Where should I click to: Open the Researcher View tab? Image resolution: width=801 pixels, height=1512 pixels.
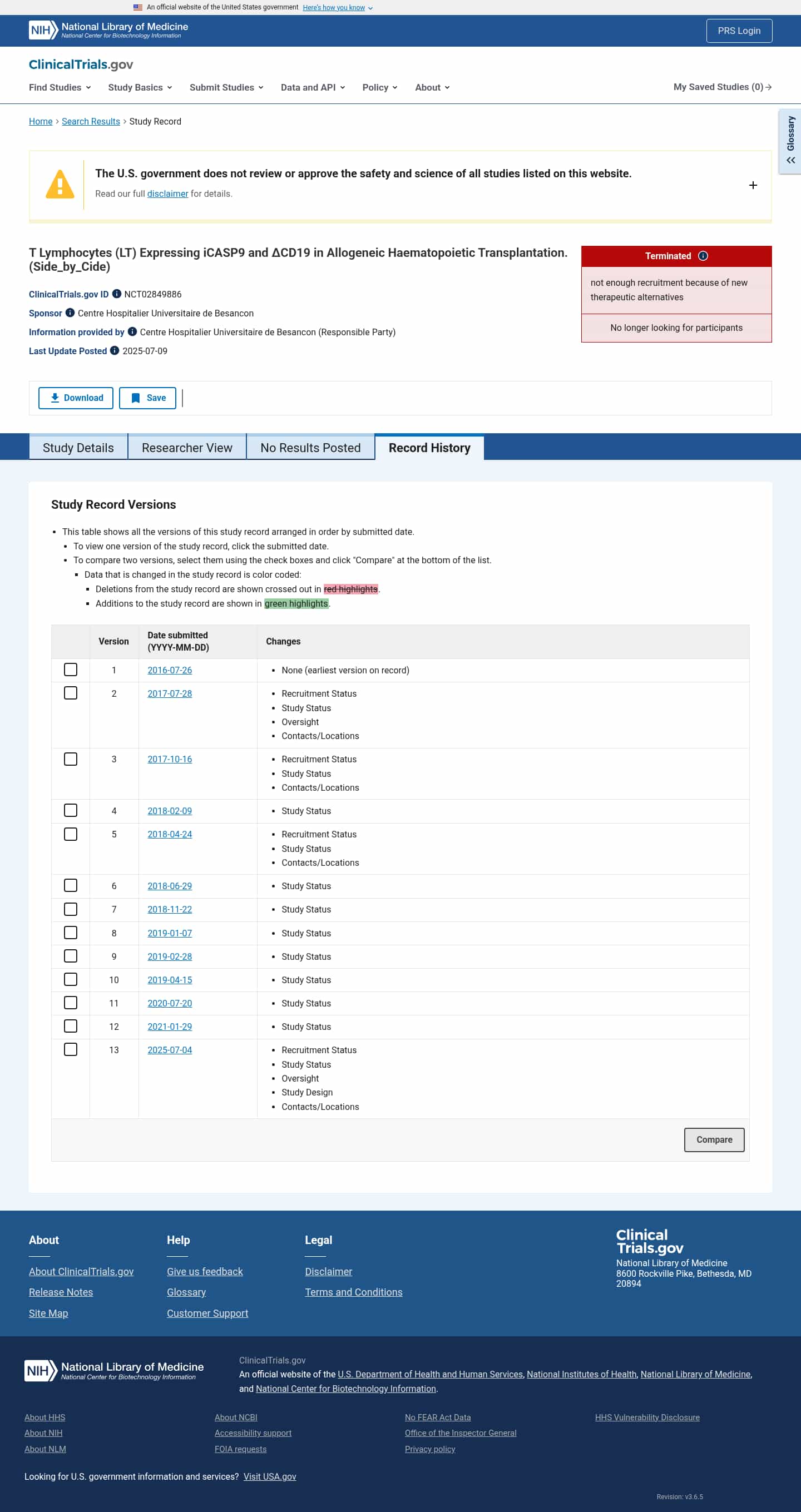tap(187, 448)
